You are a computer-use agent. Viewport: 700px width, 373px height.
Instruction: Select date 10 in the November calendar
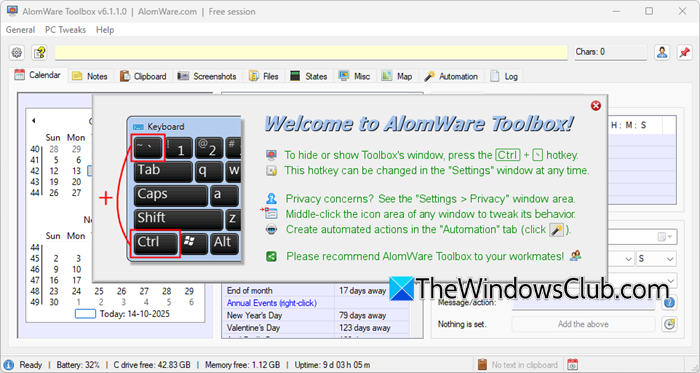click(76, 269)
